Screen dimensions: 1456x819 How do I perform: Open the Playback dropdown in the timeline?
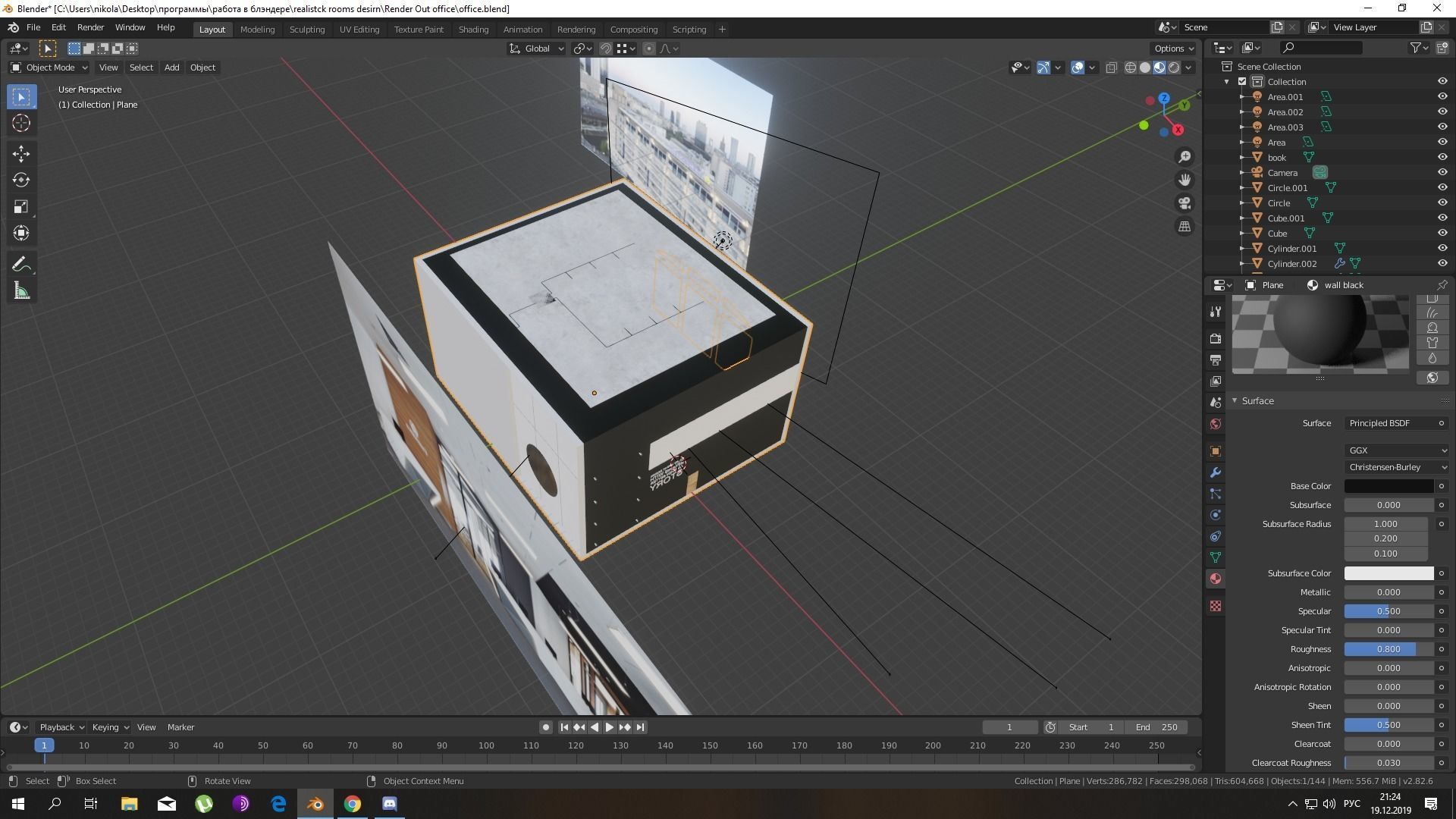[x=61, y=727]
